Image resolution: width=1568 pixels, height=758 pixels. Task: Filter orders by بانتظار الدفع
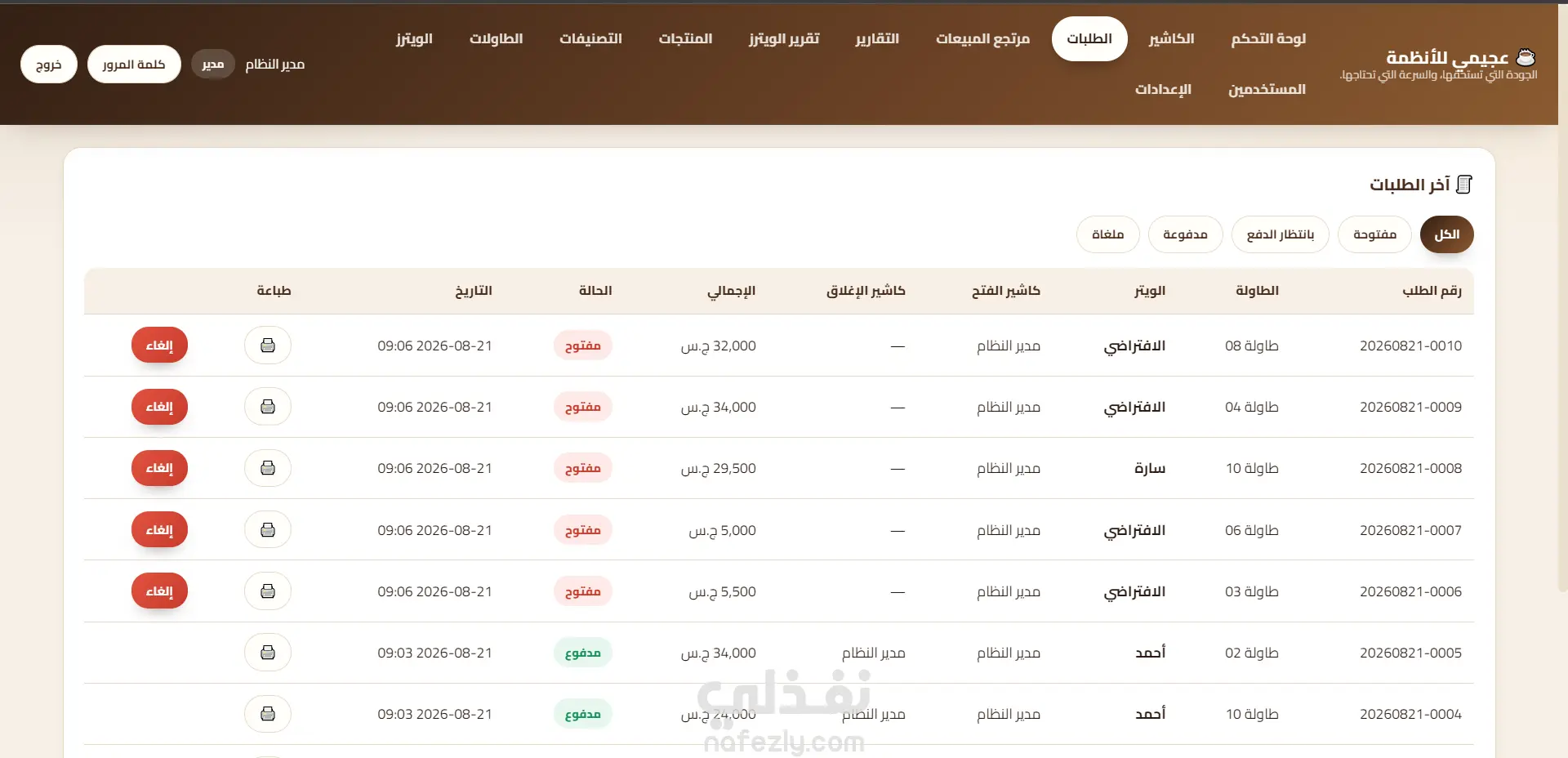[1280, 234]
